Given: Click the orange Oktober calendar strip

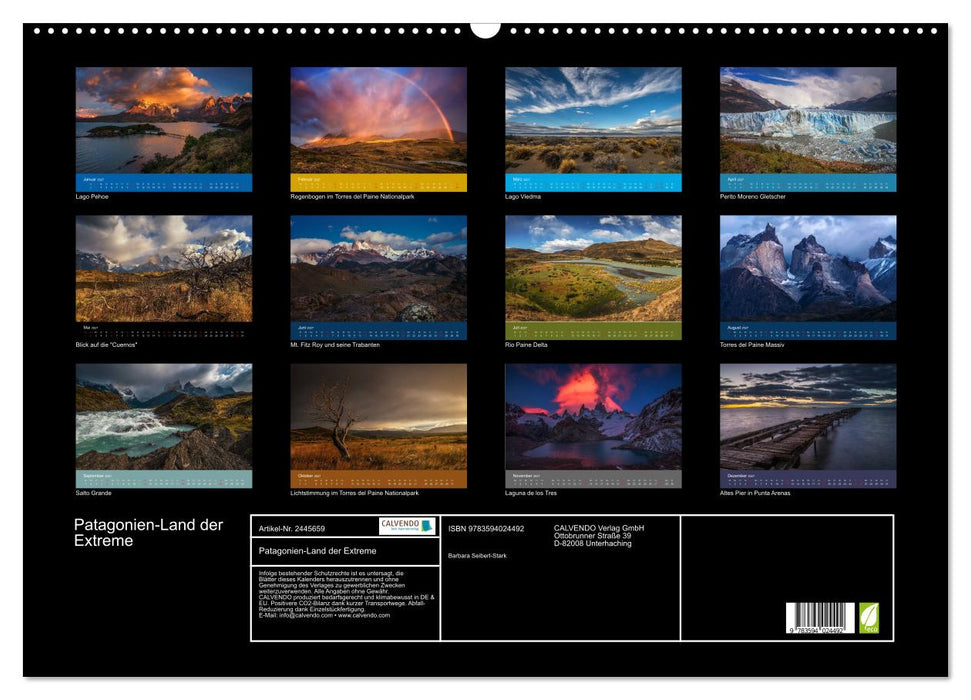Looking at the screenshot, I should click(378, 479).
